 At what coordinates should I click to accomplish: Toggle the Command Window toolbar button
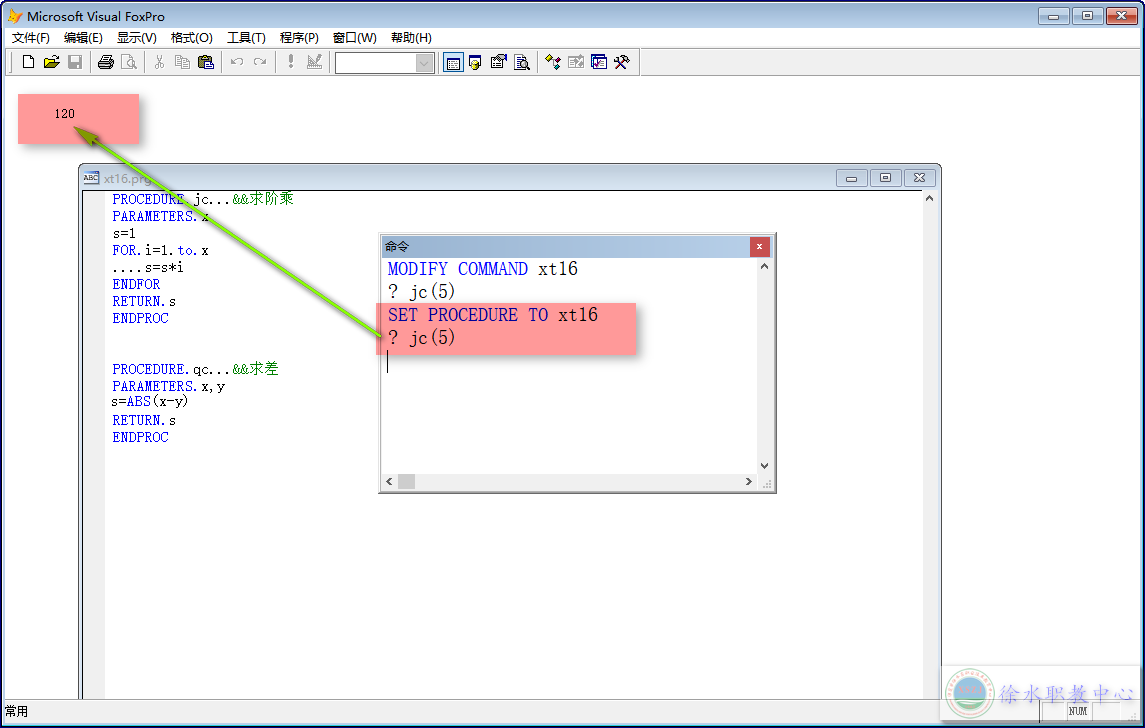(453, 63)
